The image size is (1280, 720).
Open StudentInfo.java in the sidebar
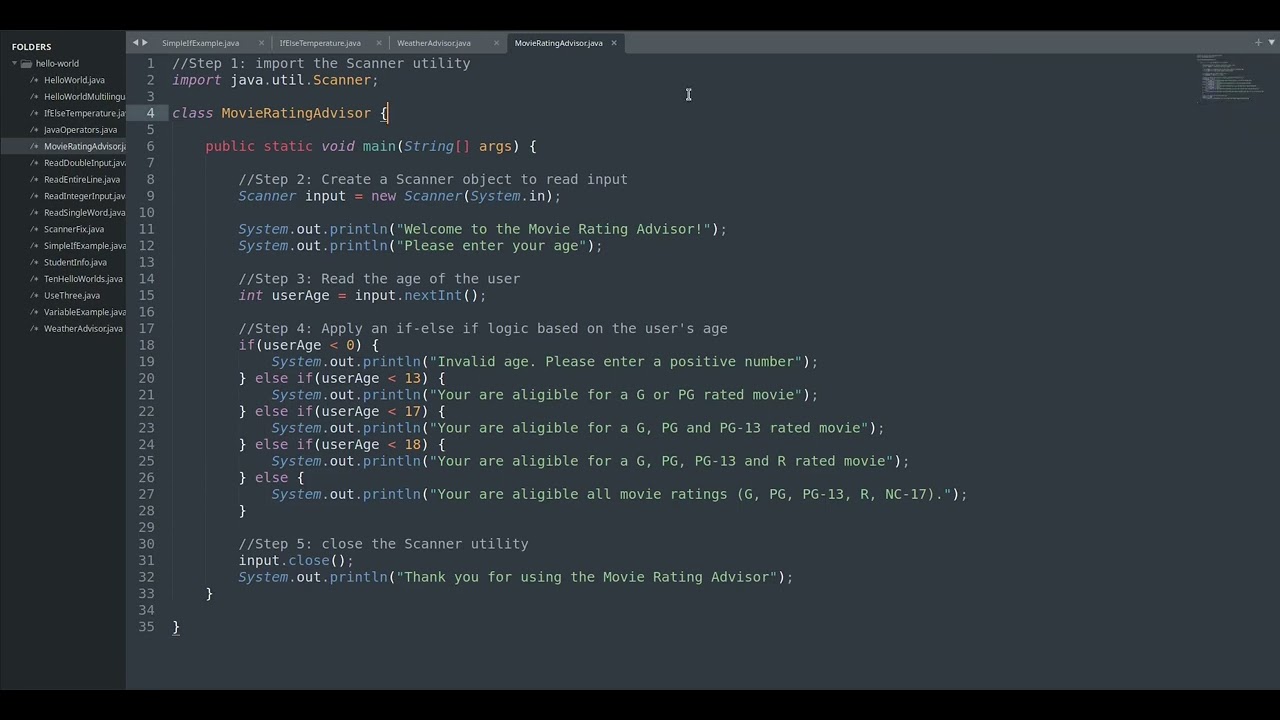pyautogui.click(x=75, y=263)
